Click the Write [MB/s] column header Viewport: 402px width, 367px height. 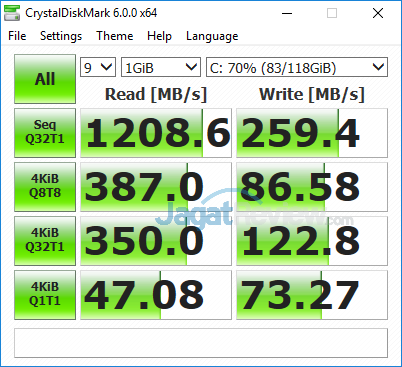click(312, 94)
